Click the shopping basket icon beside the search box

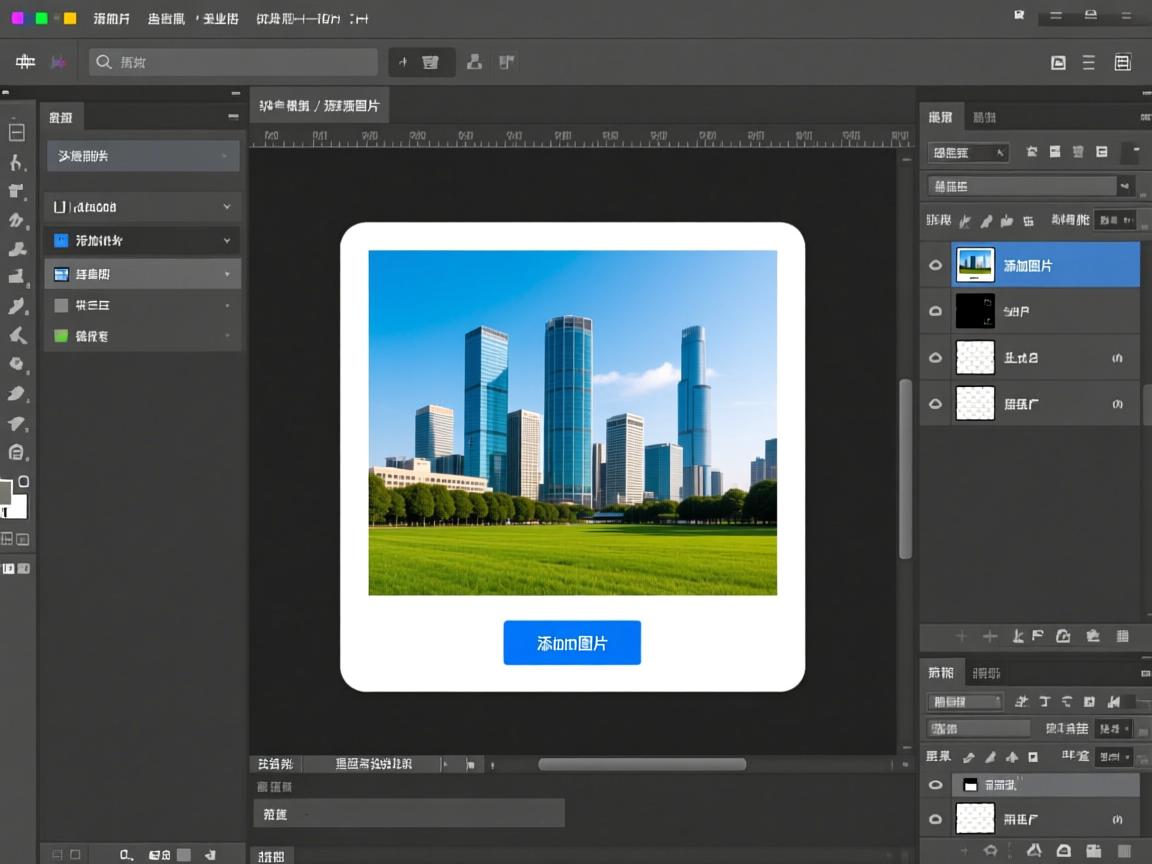click(430, 62)
